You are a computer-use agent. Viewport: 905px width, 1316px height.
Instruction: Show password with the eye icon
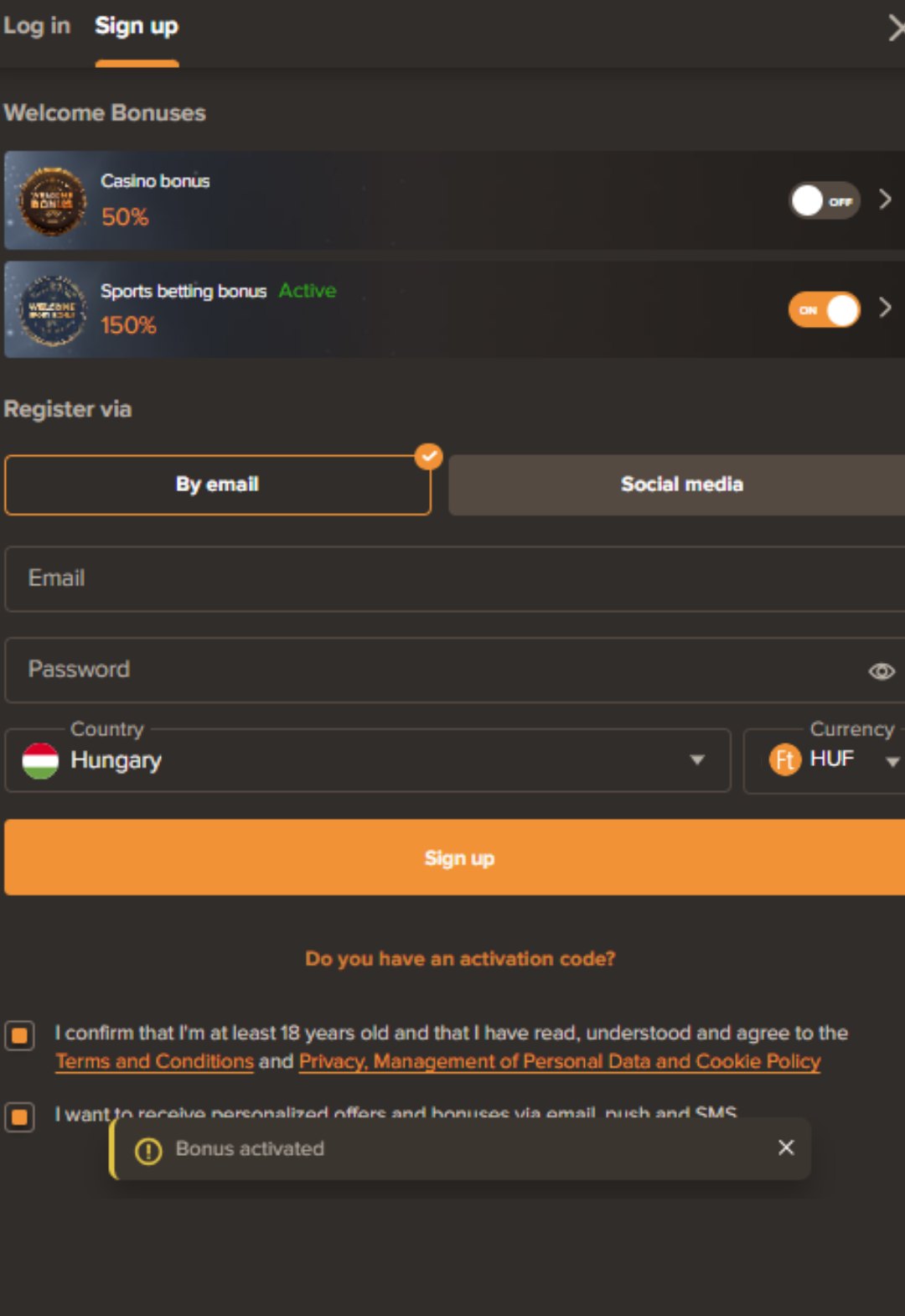point(882,671)
